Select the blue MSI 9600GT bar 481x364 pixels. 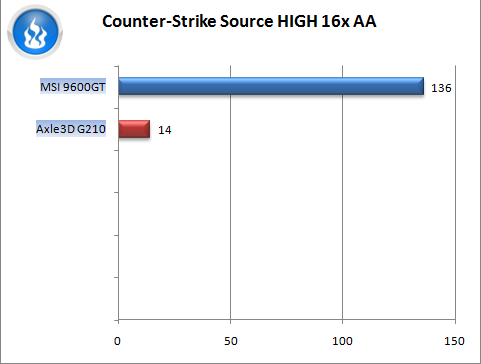click(271, 86)
